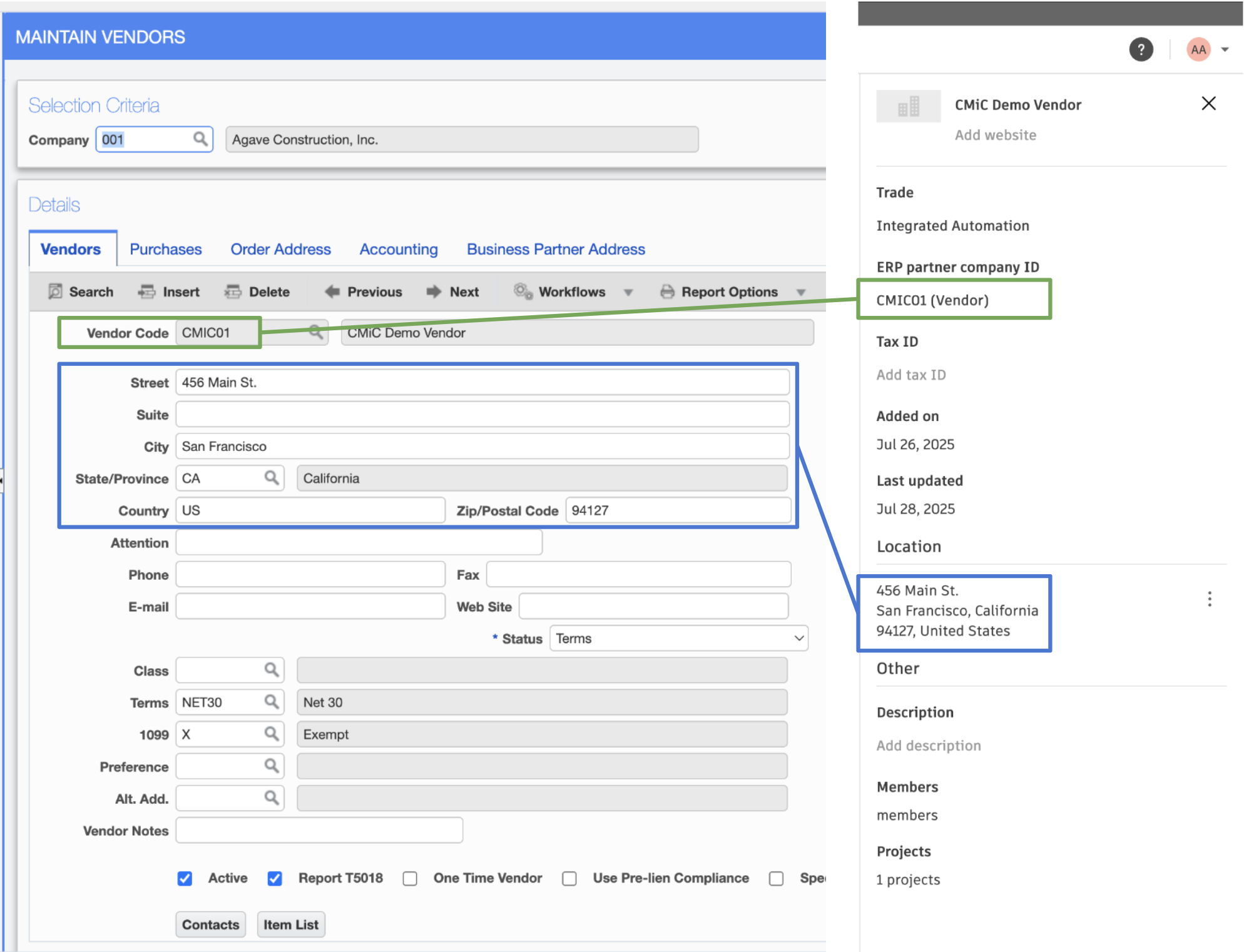1244x952 pixels.
Task: Open the Alt. Add. lookup magnifier
Action: coord(271,798)
